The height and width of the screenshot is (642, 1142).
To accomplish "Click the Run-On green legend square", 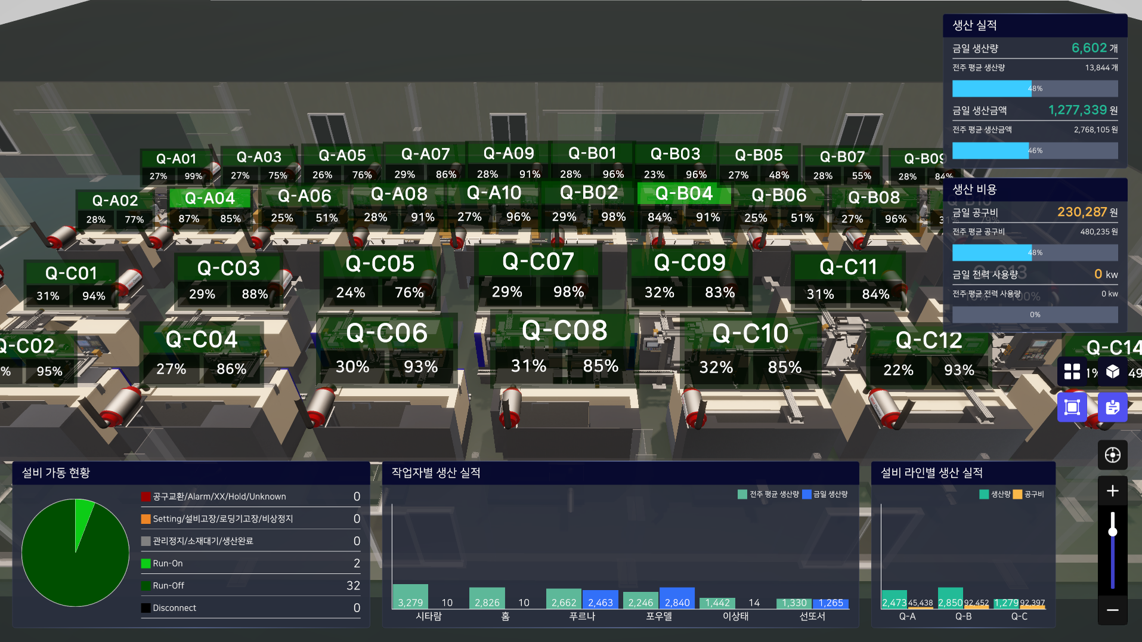I will (146, 564).
